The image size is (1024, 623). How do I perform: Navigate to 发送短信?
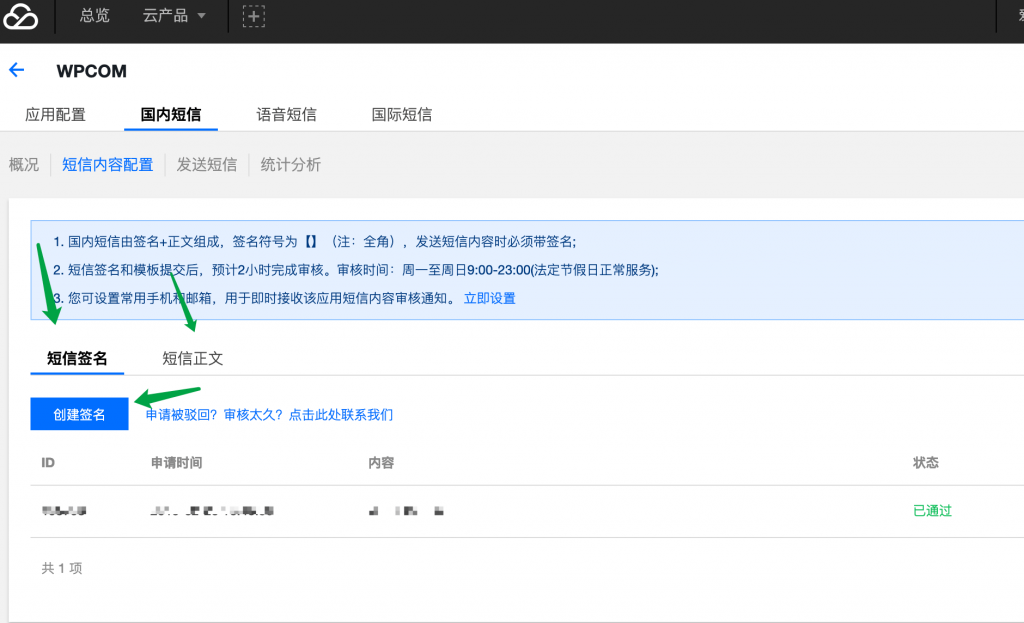[x=207, y=164]
